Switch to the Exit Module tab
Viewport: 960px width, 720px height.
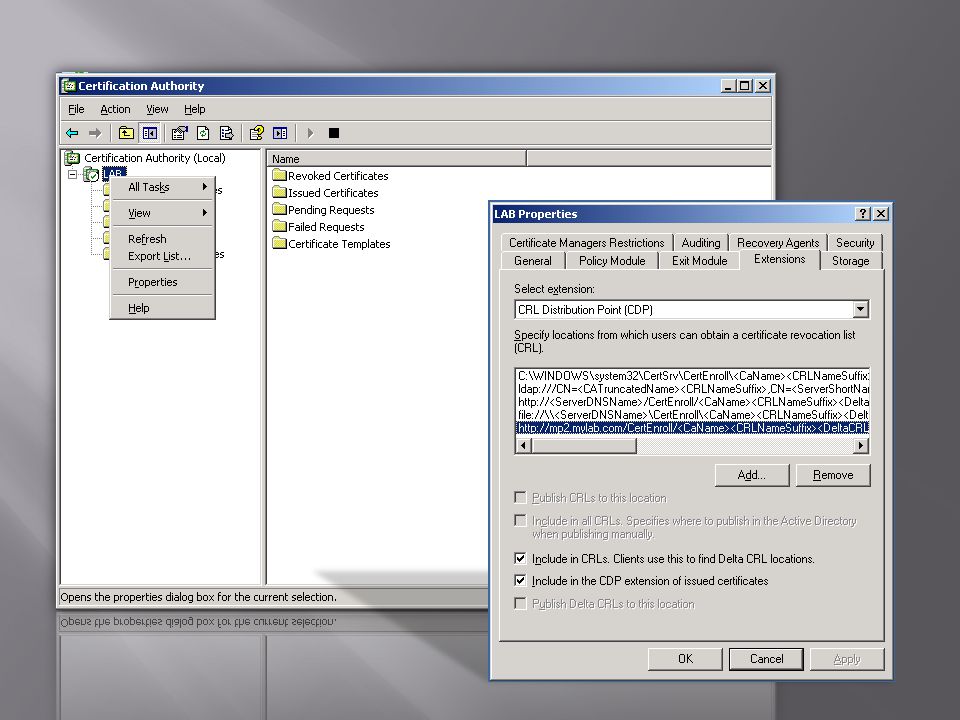[x=699, y=261]
